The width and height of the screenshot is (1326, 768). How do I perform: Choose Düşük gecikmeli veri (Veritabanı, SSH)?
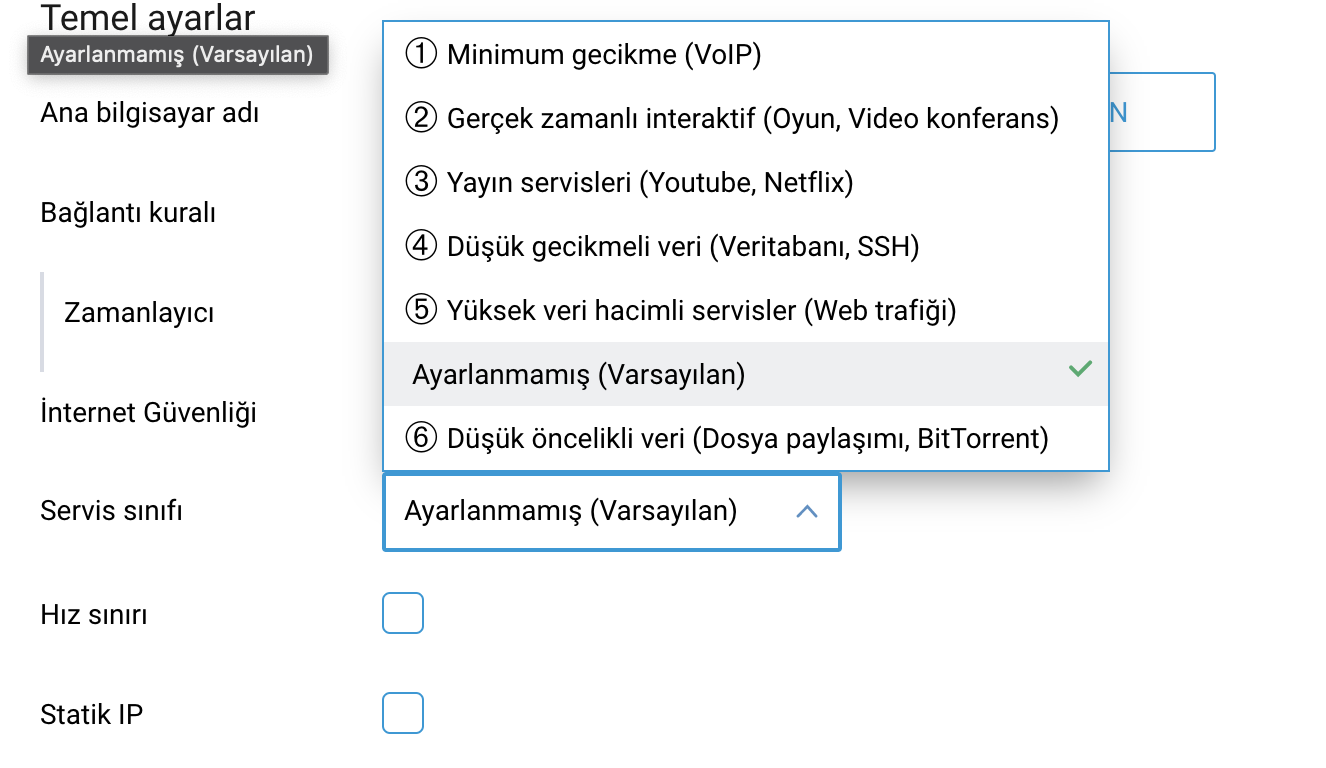pos(682,246)
